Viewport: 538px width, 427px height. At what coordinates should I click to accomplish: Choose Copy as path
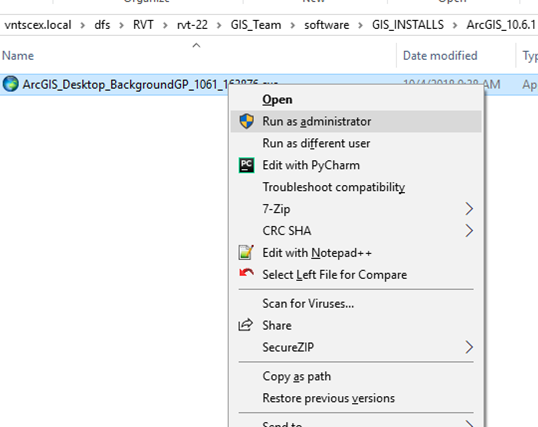356,376
